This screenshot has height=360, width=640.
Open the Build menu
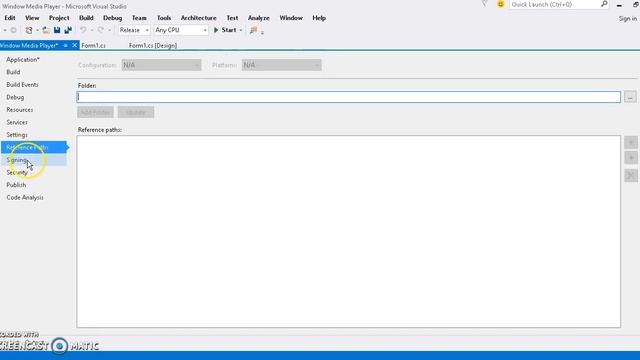[x=86, y=18]
